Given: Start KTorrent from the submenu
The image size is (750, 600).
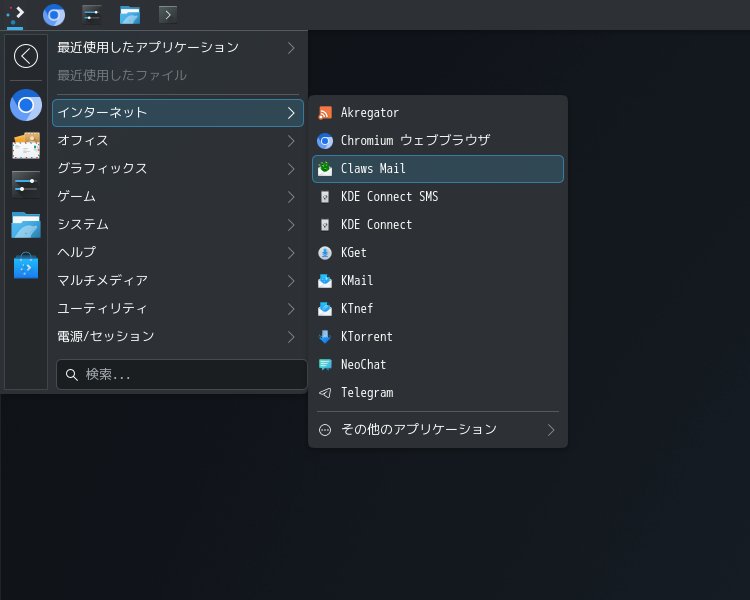Looking at the screenshot, I should point(366,337).
